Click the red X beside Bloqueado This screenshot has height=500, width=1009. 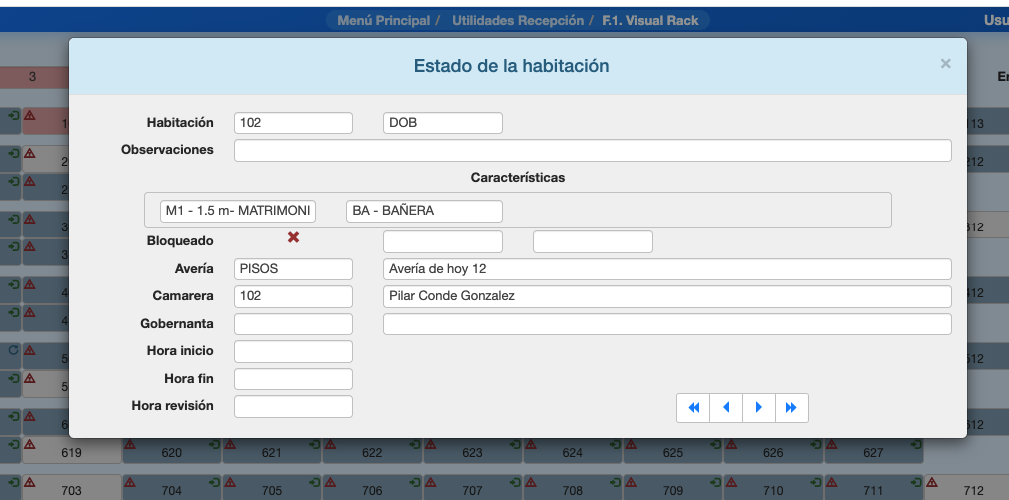(294, 237)
